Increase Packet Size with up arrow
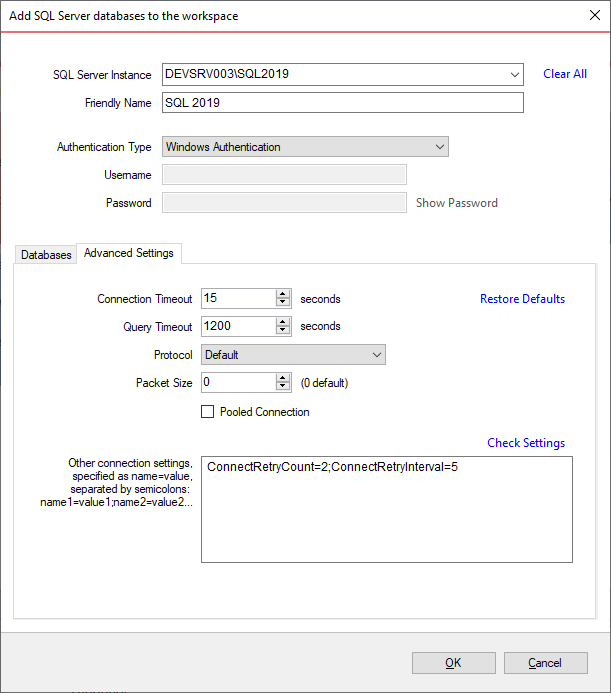Screen dimensions: 611x693 tap(283, 378)
